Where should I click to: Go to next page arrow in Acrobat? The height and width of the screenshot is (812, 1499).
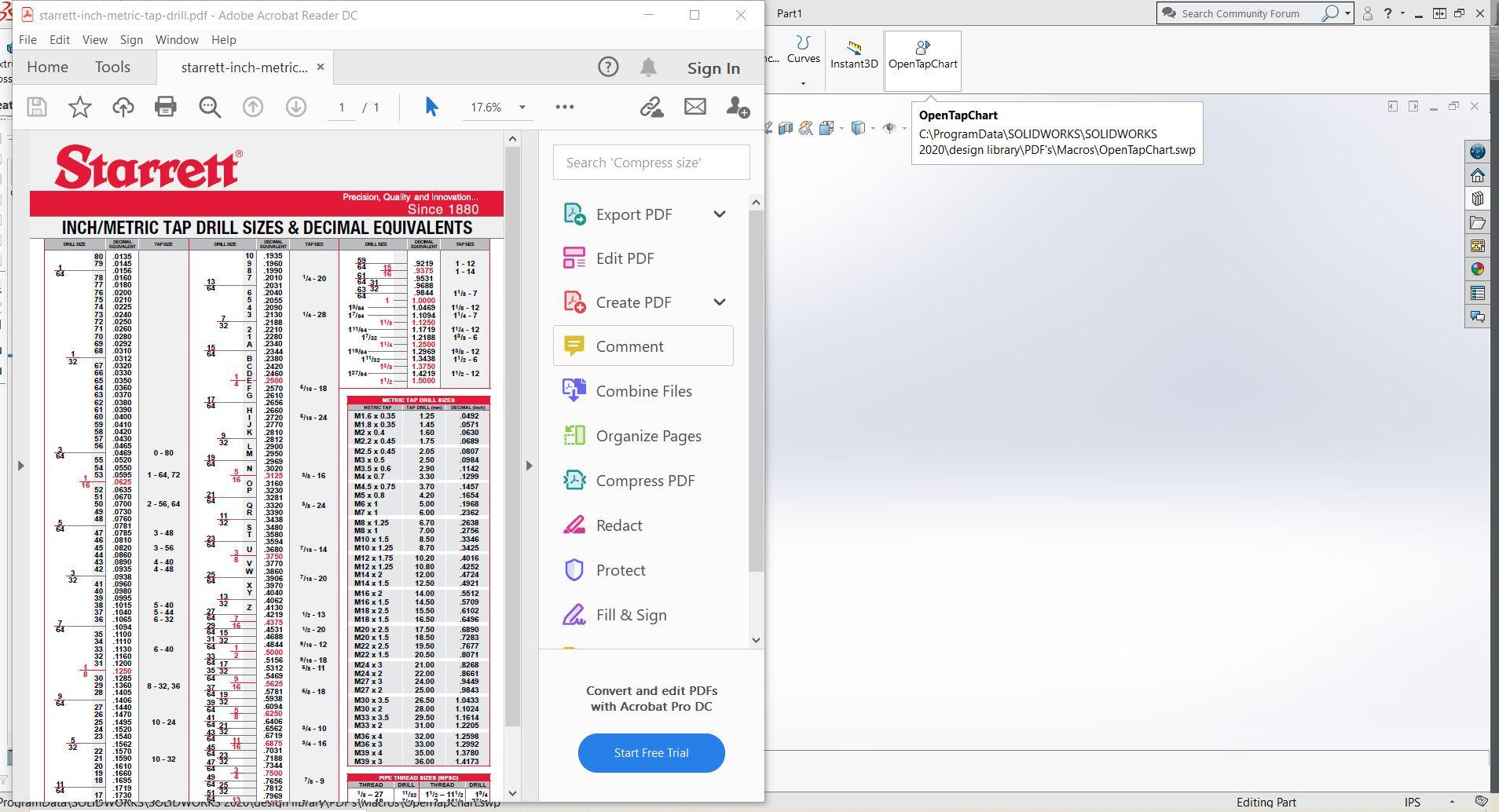(x=296, y=107)
